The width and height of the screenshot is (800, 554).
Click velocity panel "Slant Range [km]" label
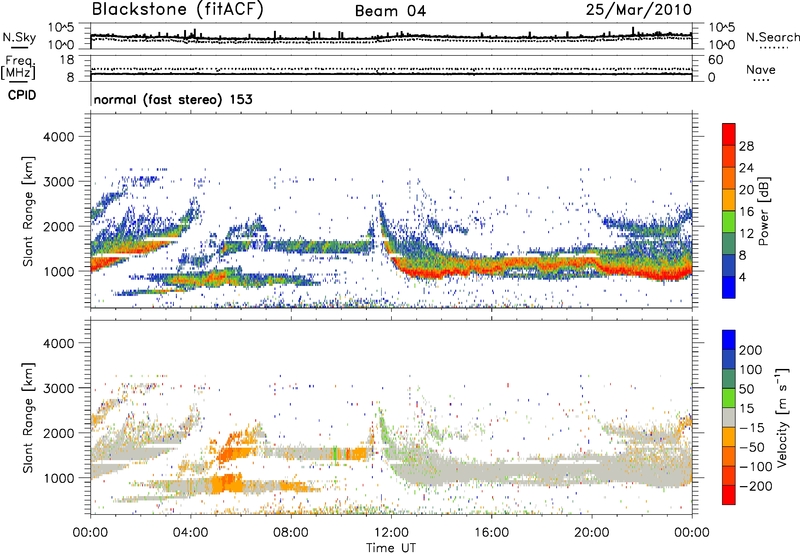(x=28, y=418)
